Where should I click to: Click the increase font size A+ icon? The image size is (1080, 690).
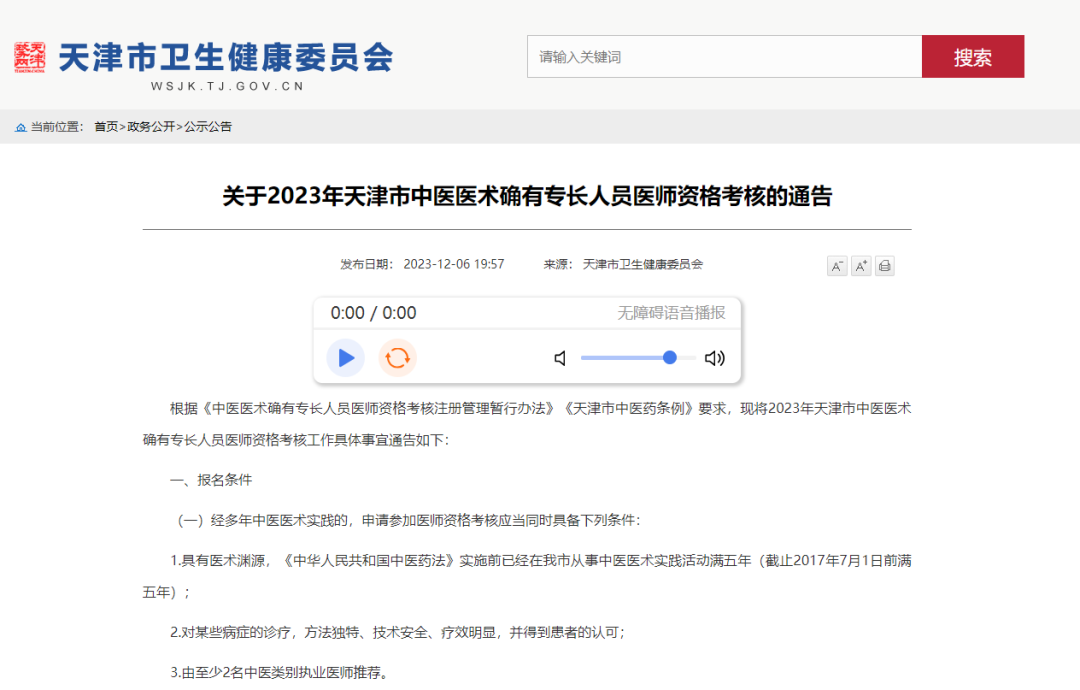[861, 266]
